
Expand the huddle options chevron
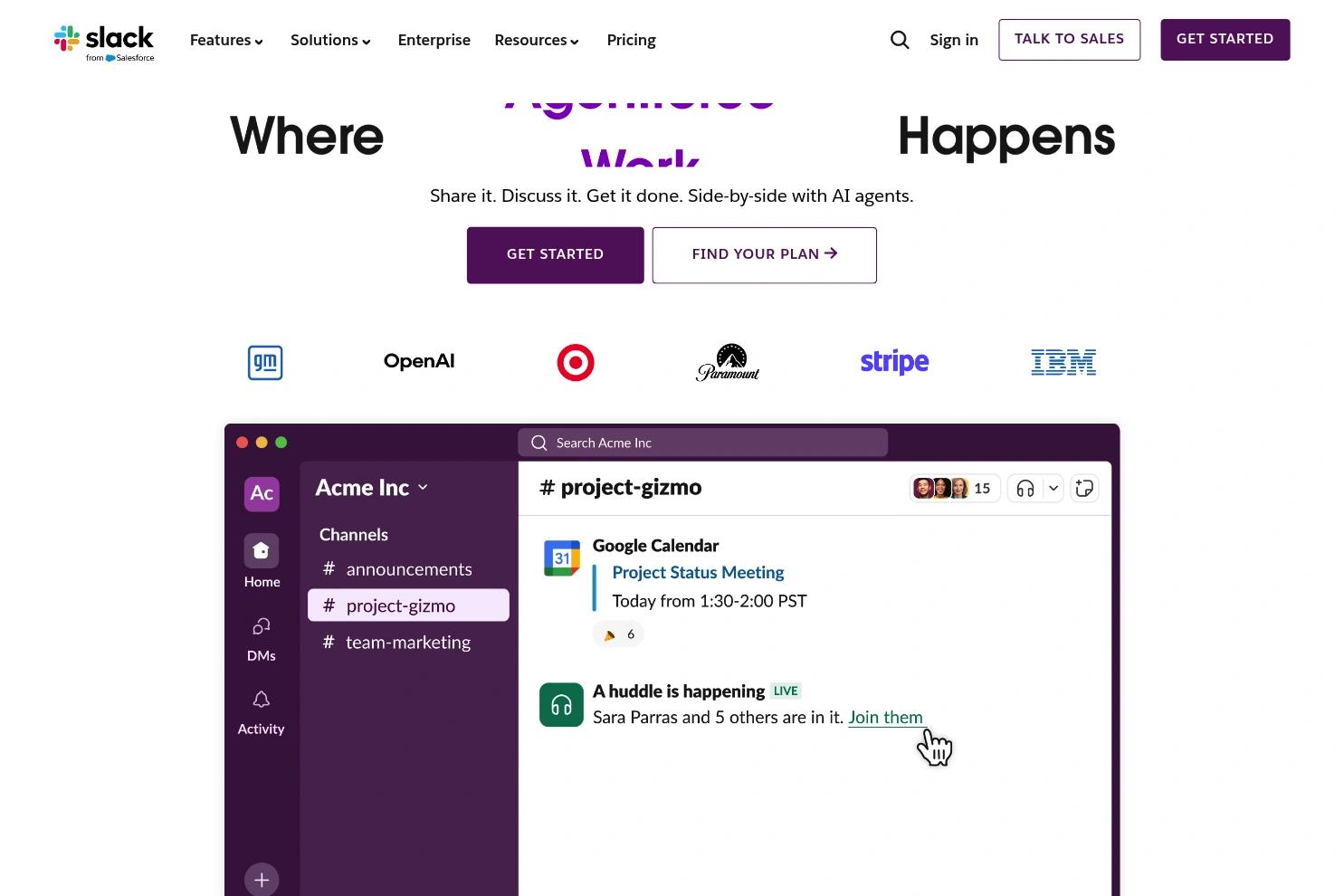(1053, 489)
